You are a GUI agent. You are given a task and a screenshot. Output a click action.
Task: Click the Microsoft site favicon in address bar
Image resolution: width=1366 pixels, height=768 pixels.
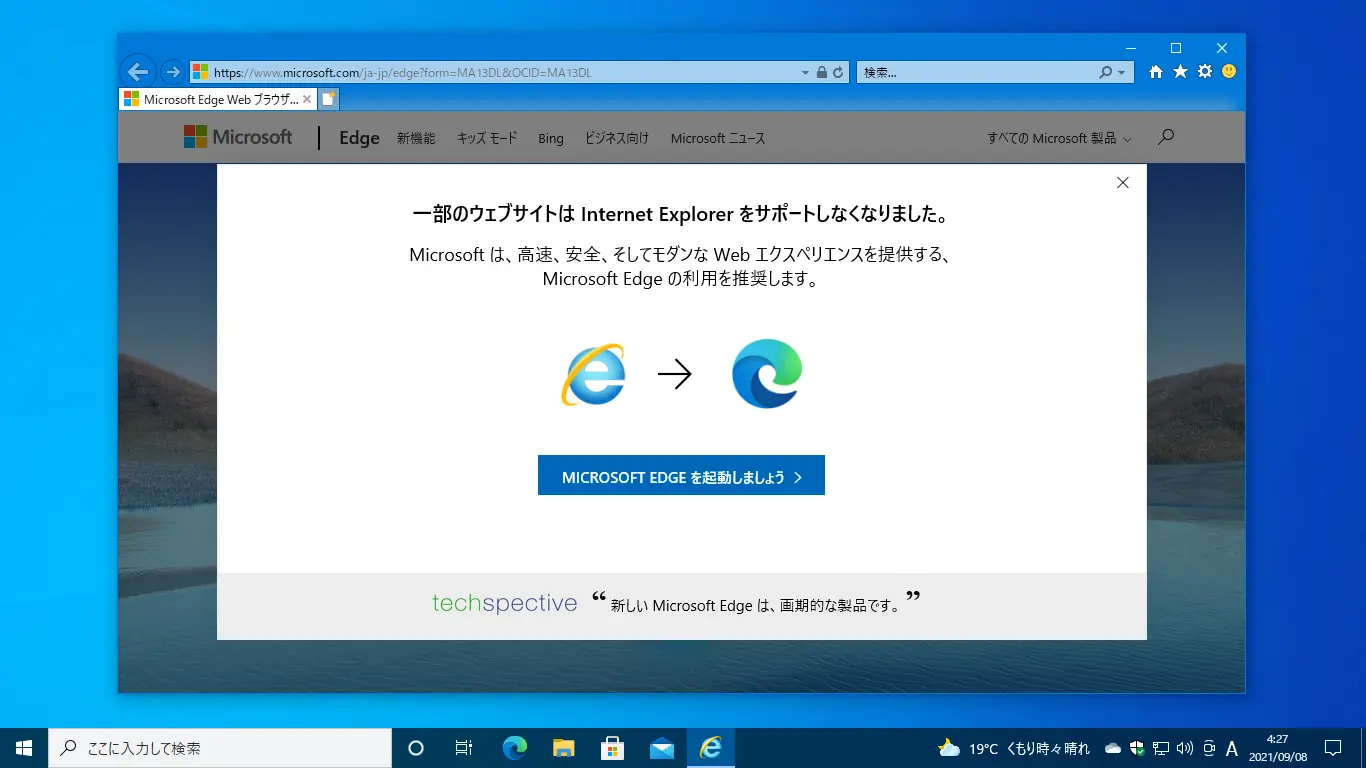click(x=200, y=72)
